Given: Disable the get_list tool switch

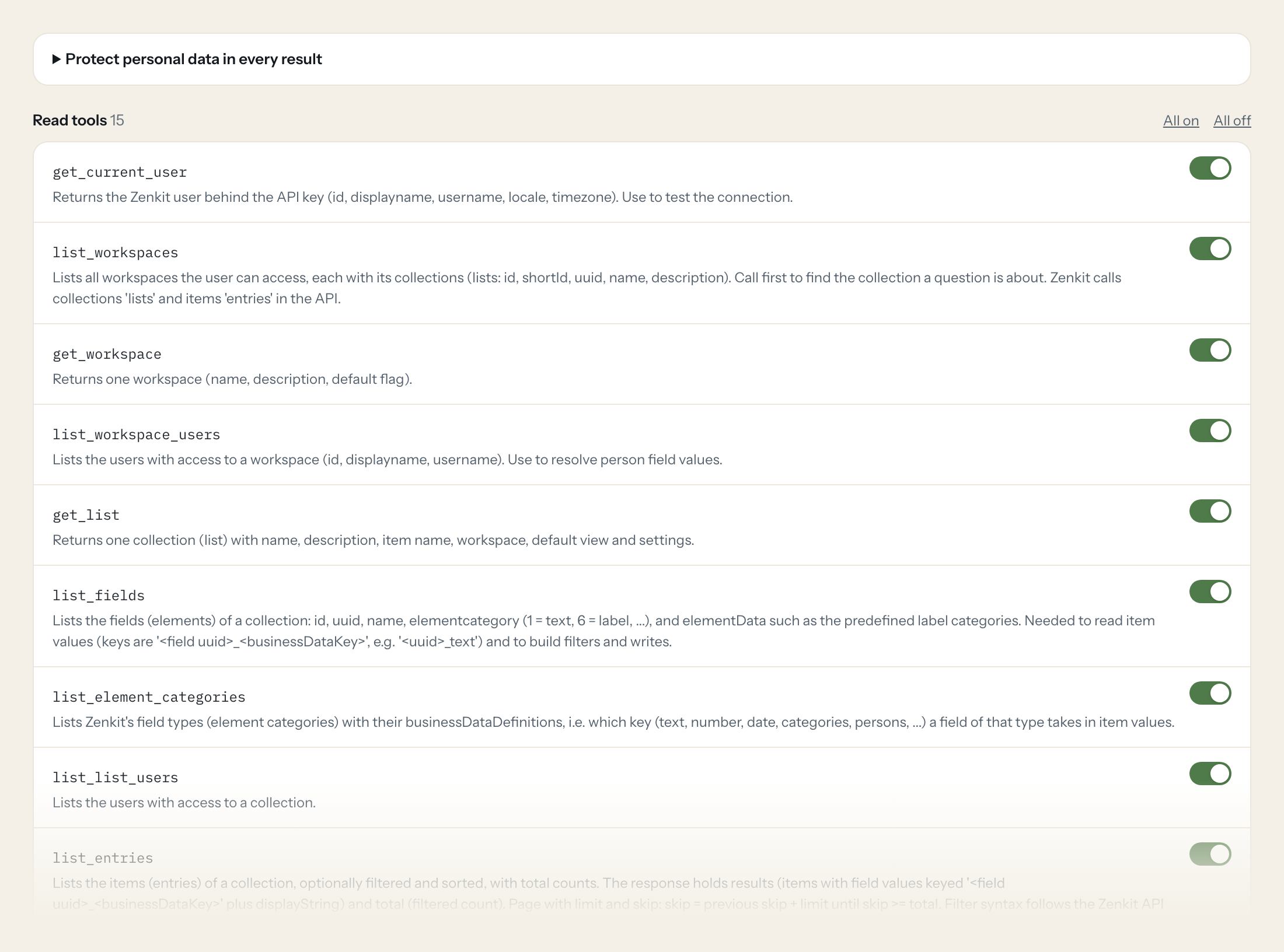Looking at the screenshot, I should tap(1210, 511).
